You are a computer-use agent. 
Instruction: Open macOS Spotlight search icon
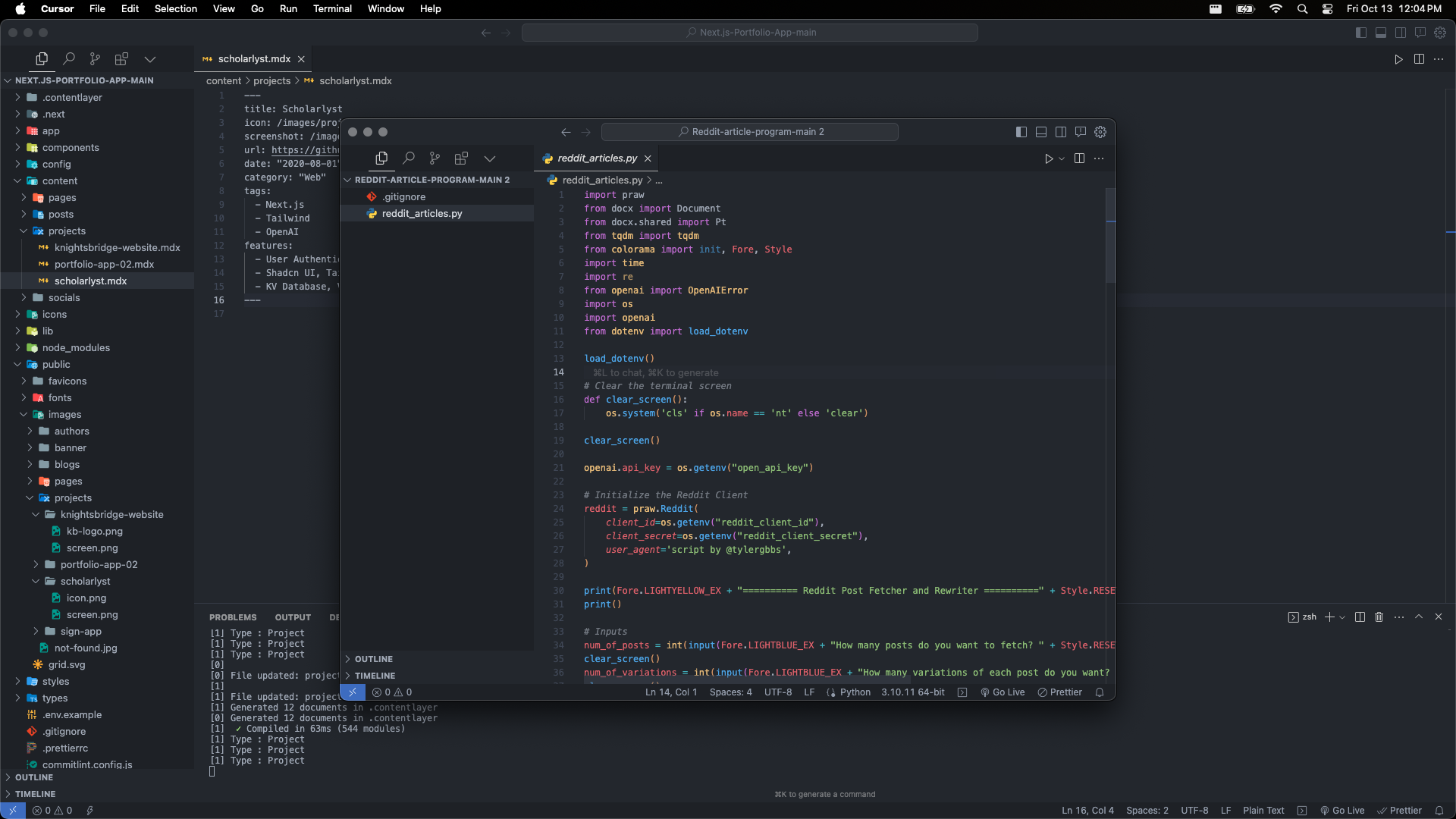(1302, 9)
